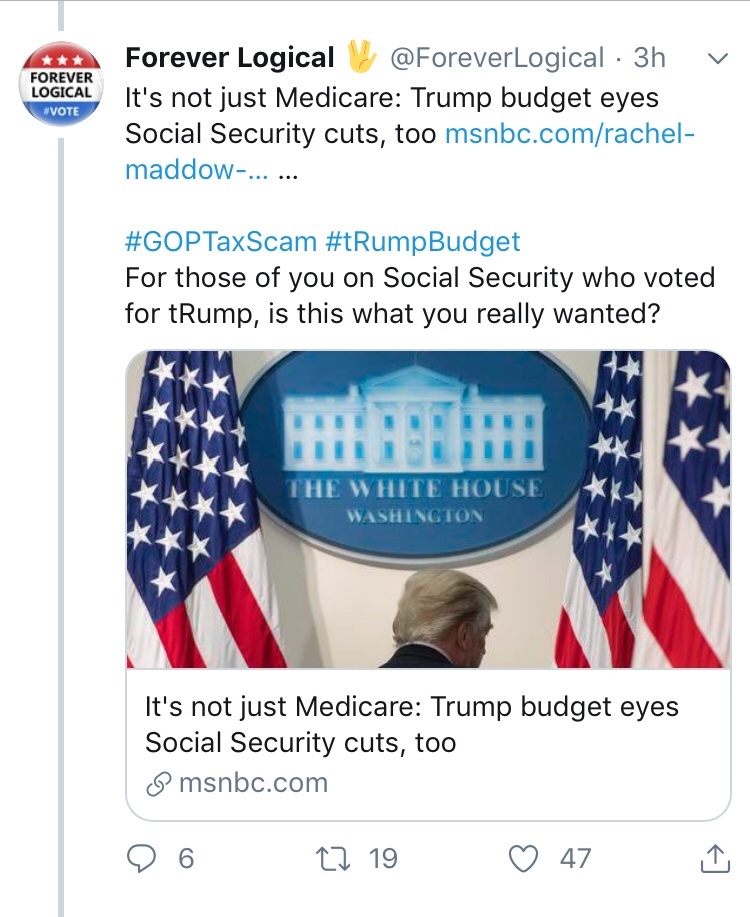This screenshot has width=750, height=917.
Task: Toggle the heart like icon
Action: (x=524, y=858)
